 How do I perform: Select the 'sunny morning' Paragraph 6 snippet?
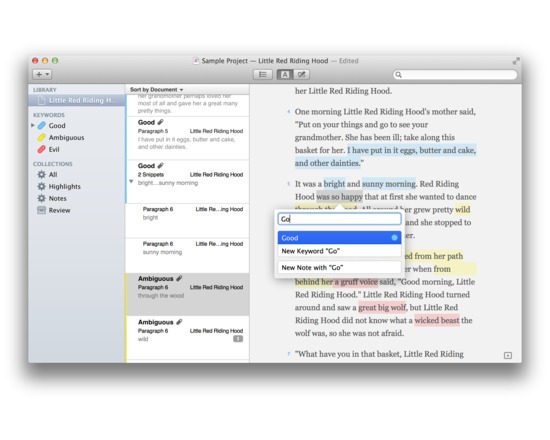click(x=188, y=255)
